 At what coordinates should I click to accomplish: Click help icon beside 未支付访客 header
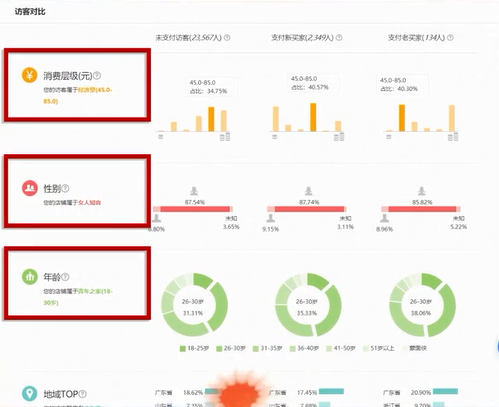point(227,38)
